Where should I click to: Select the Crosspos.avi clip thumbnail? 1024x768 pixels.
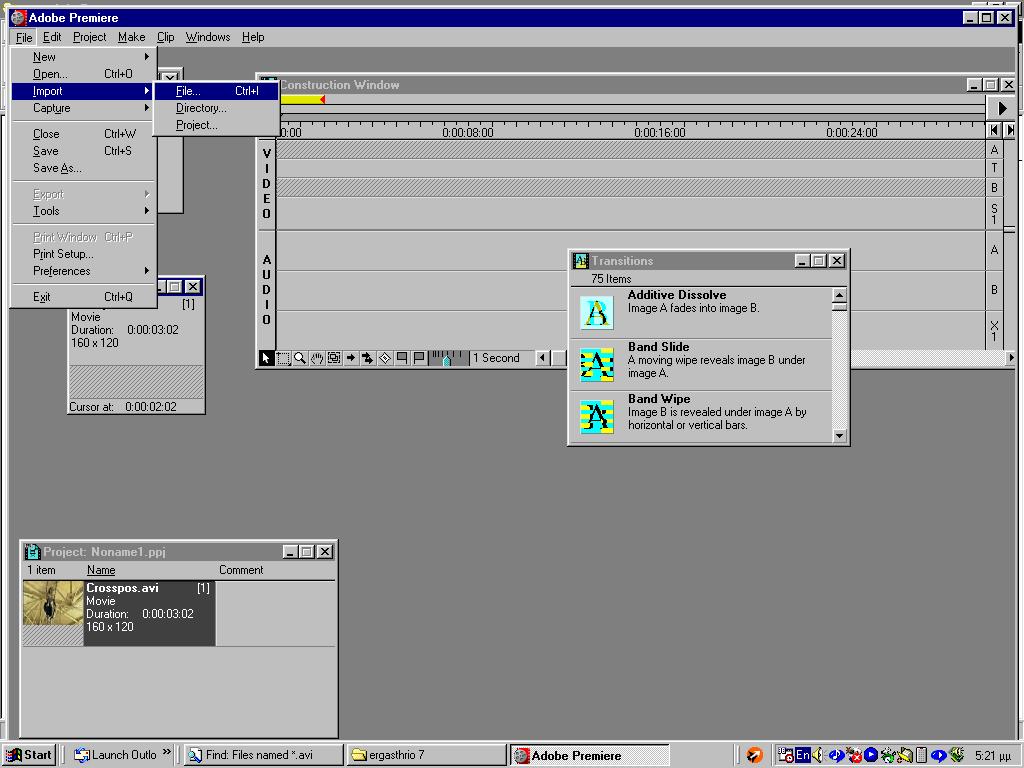[53, 603]
